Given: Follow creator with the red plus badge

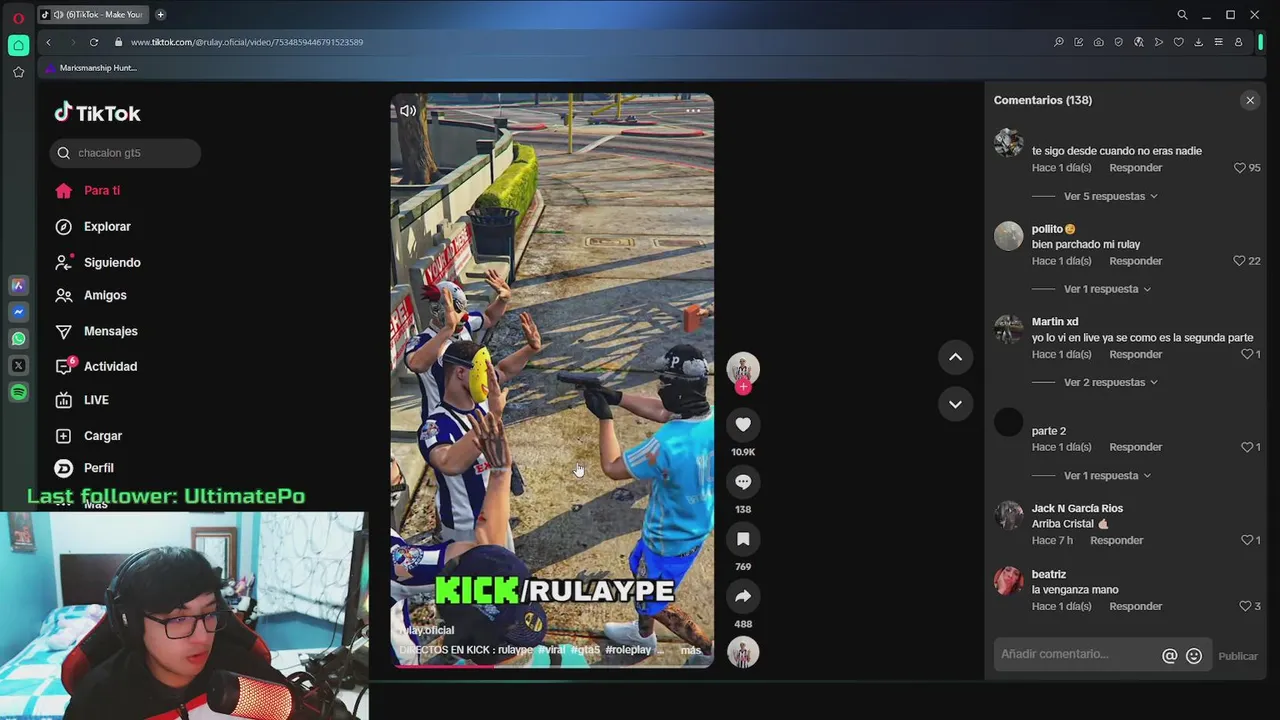Looking at the screenshot, I should (743, 387).
